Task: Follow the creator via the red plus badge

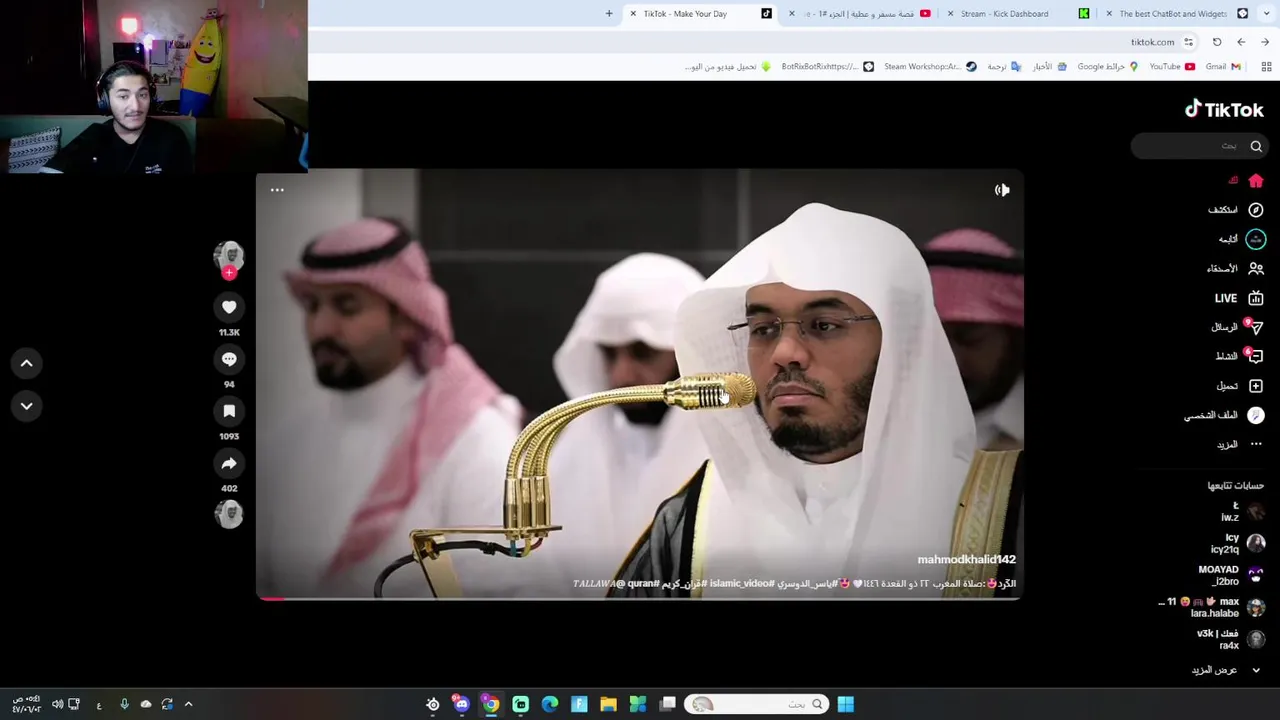Action: [x=229, y=272]
